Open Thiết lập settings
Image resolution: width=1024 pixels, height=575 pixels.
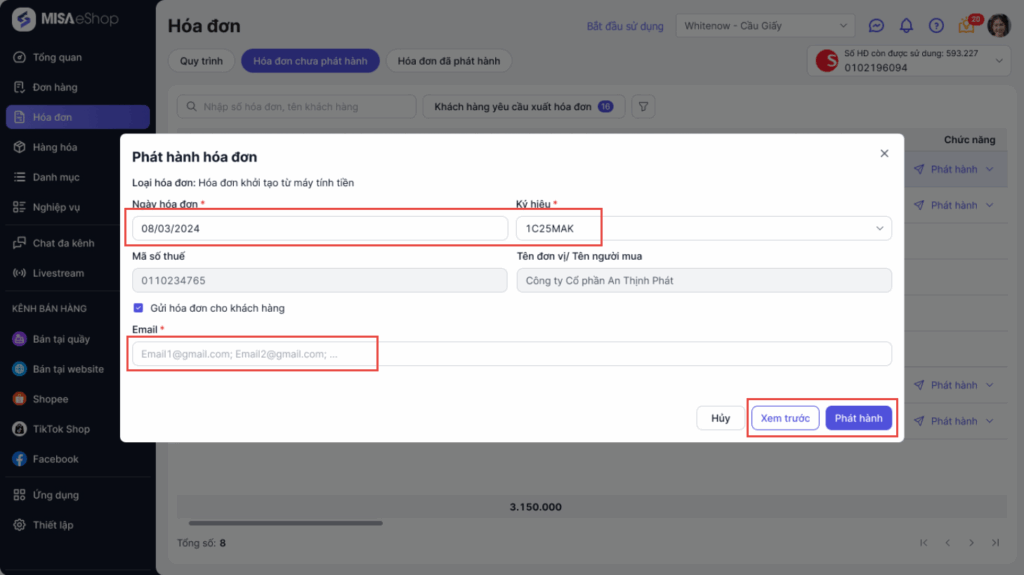[52, 525]
